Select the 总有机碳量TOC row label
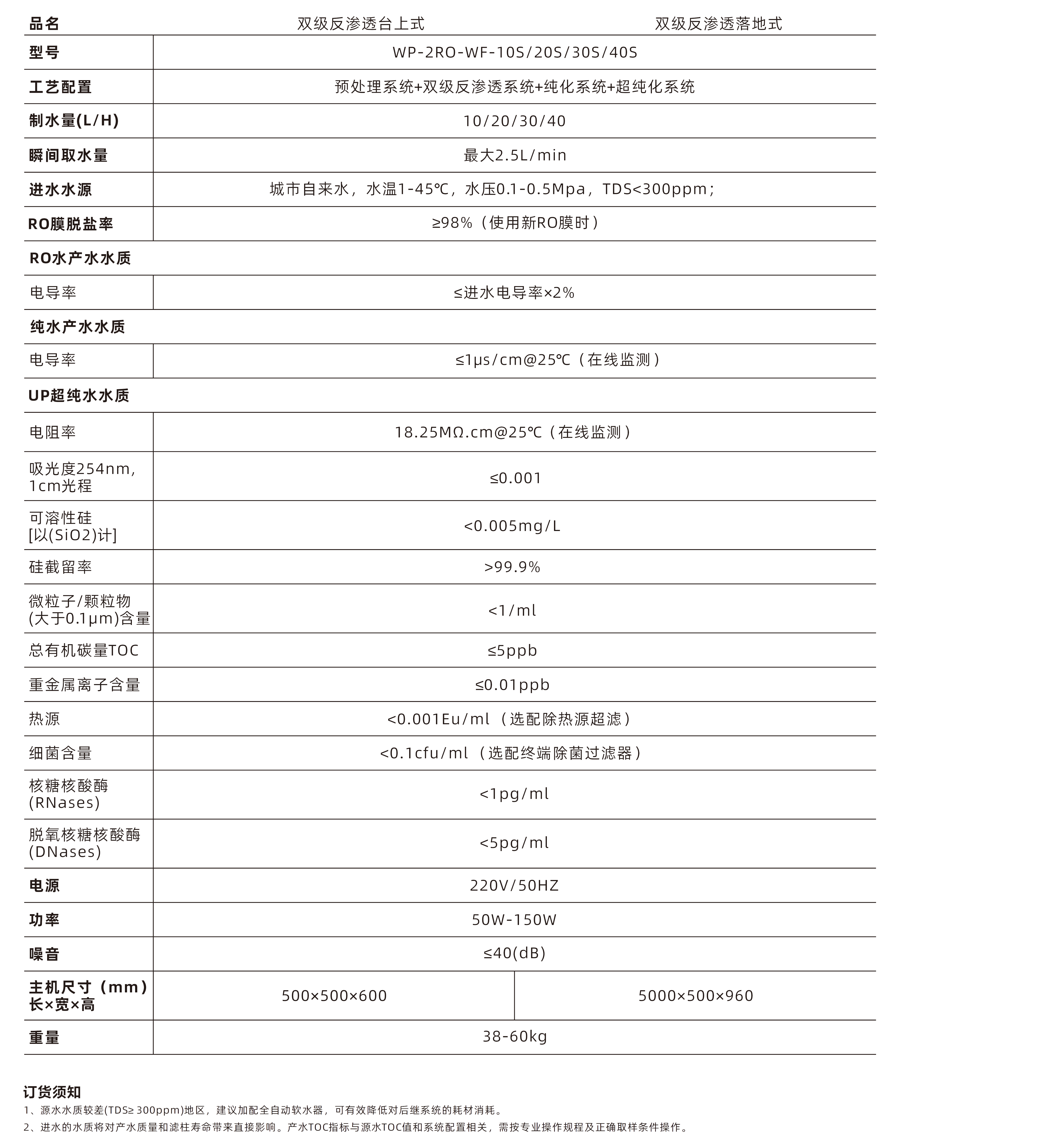Screen dimensions: 1044x1148 tap(84, 650)
